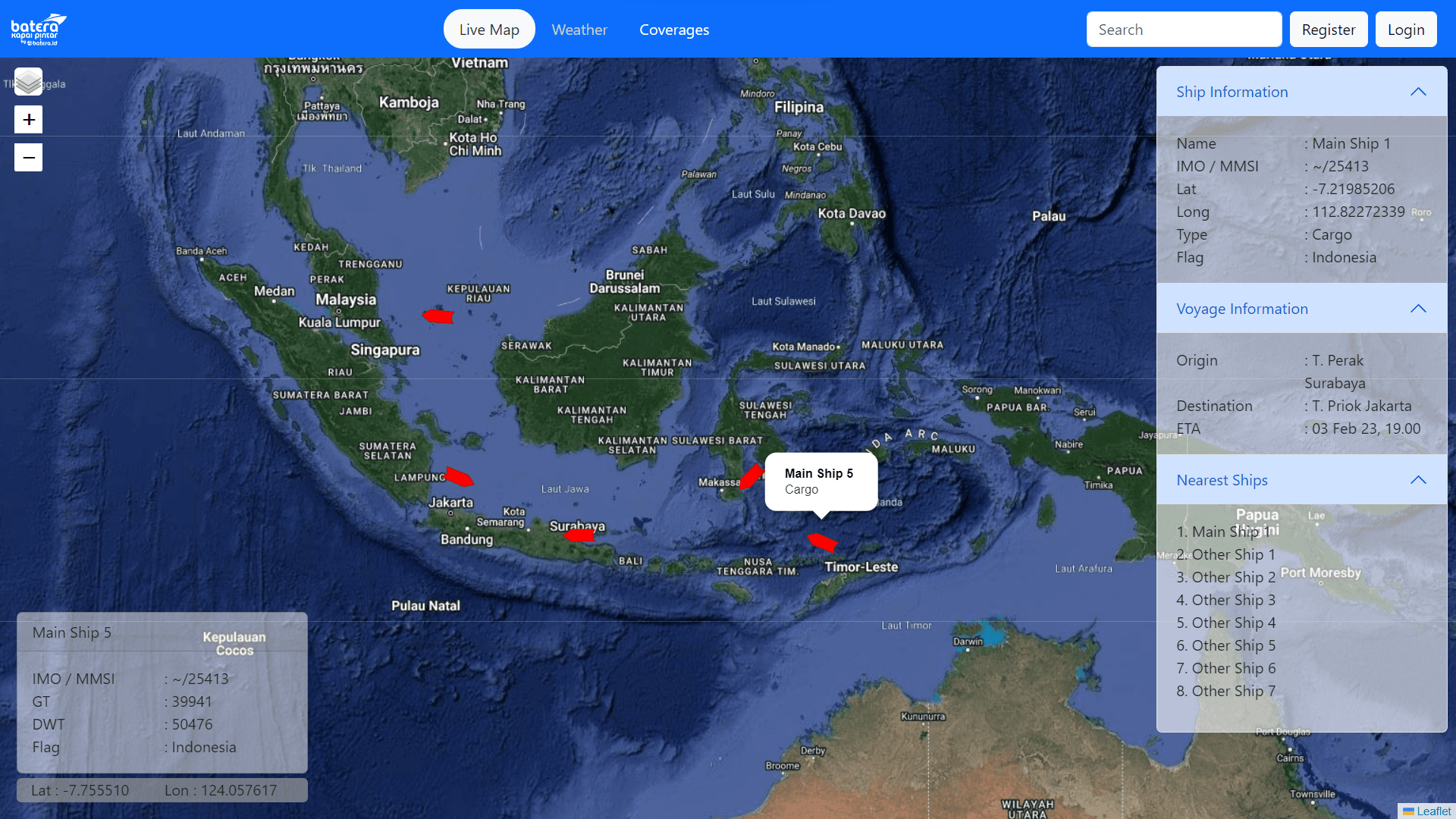Select the Live Map tab
Image resolution: width=1456 pixels, height=819 pixels.
[489, 30]
